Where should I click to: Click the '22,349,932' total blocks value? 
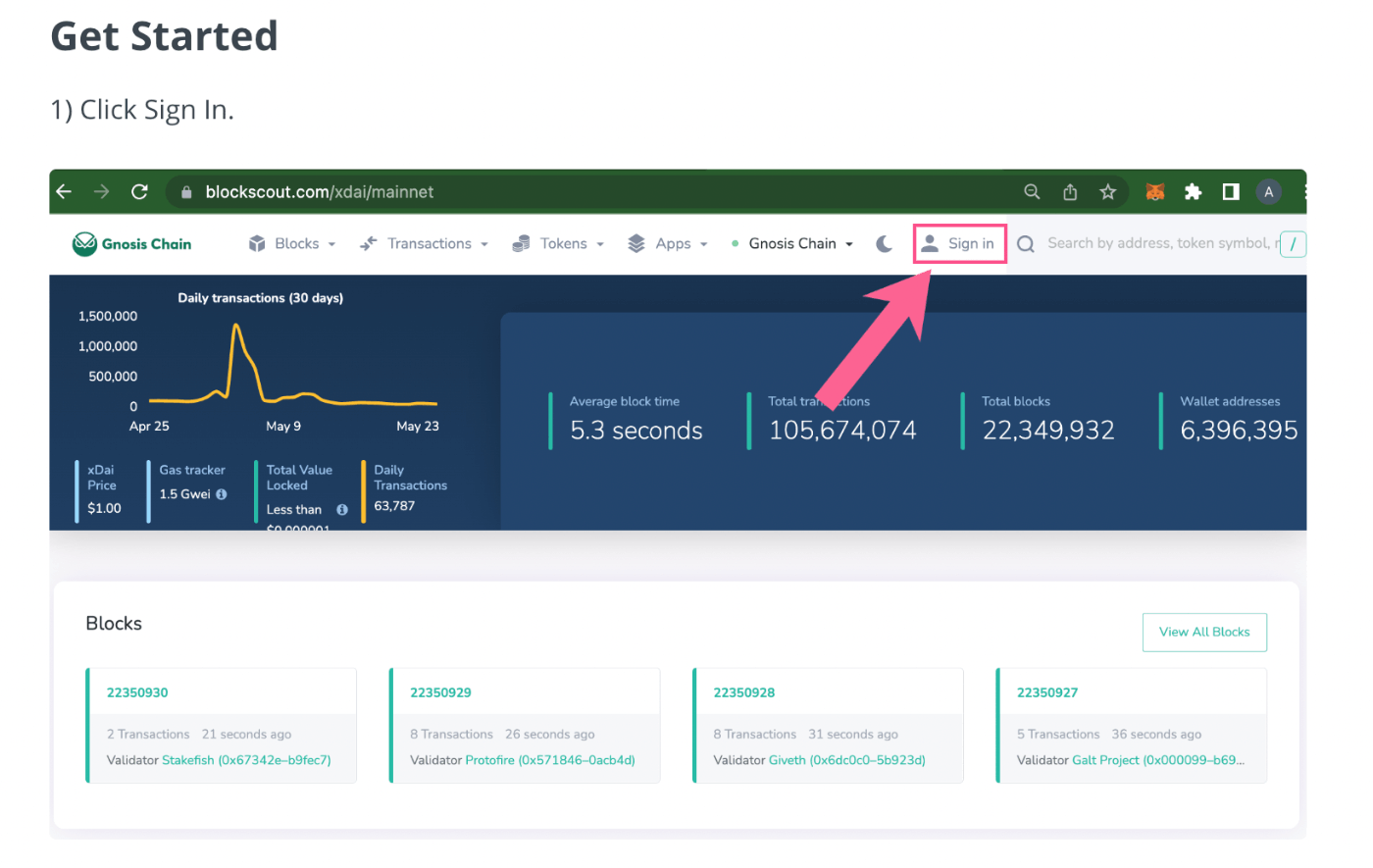click(1048, 432)
